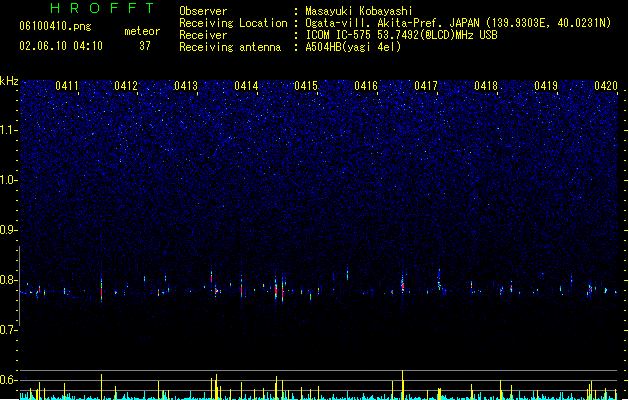The width and height of the screenshot is (629, 400).
Task: Click the 1.1 kHz axis label
Action: tap(8, 130)
